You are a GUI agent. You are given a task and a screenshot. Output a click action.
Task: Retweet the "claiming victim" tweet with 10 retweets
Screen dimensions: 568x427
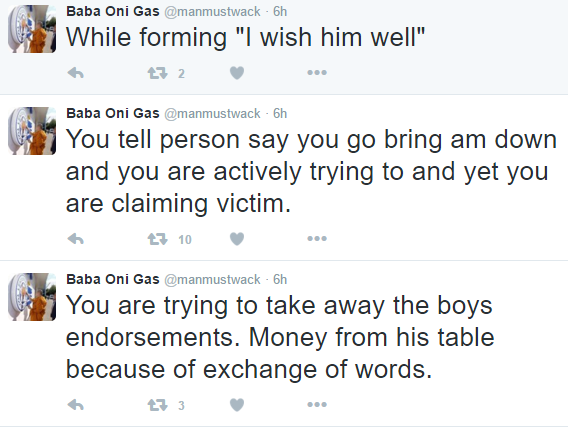[158, 239]
